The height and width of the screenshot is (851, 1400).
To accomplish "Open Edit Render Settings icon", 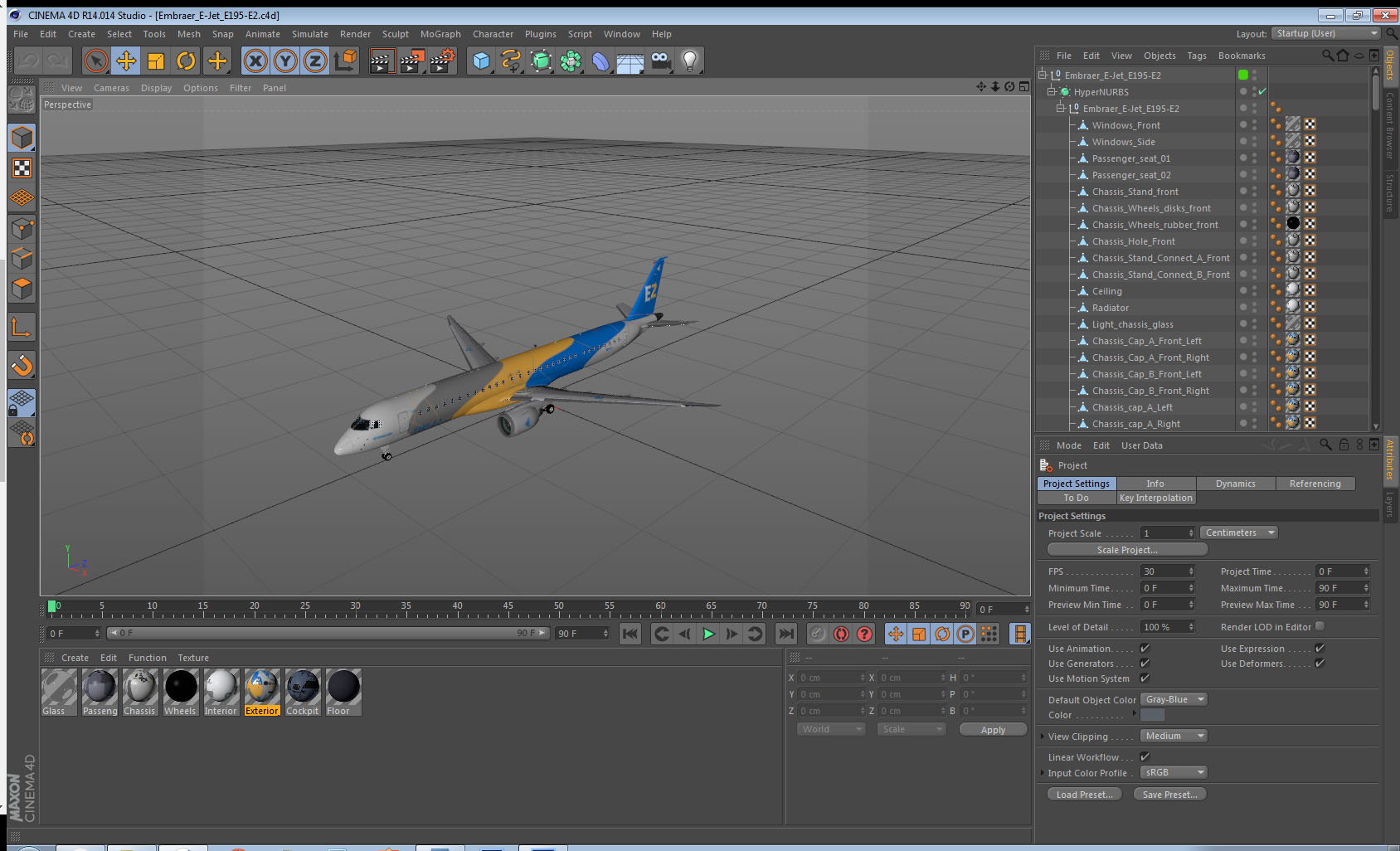I will point(443,61).
